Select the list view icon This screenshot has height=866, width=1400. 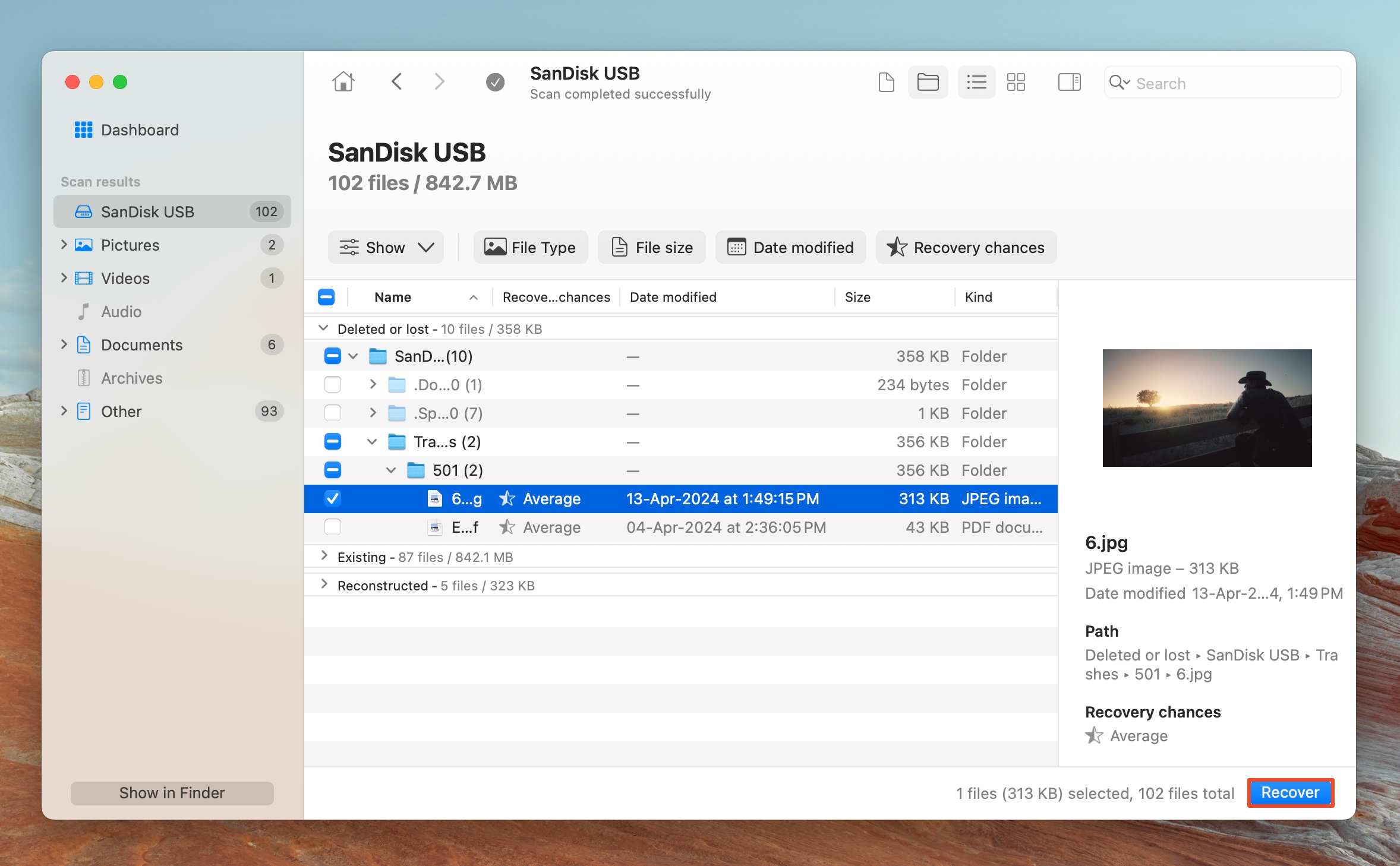(976, 82)
